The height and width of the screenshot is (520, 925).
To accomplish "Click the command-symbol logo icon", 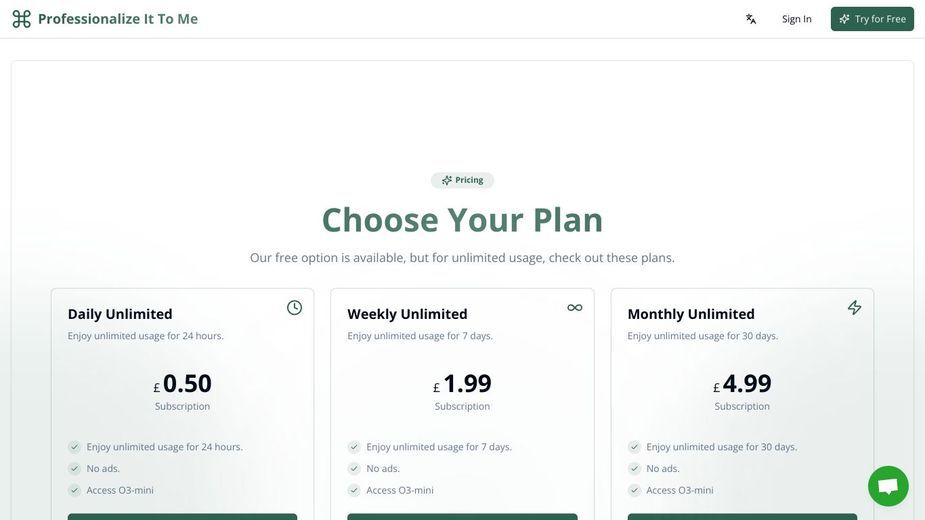I will (22, 19).
